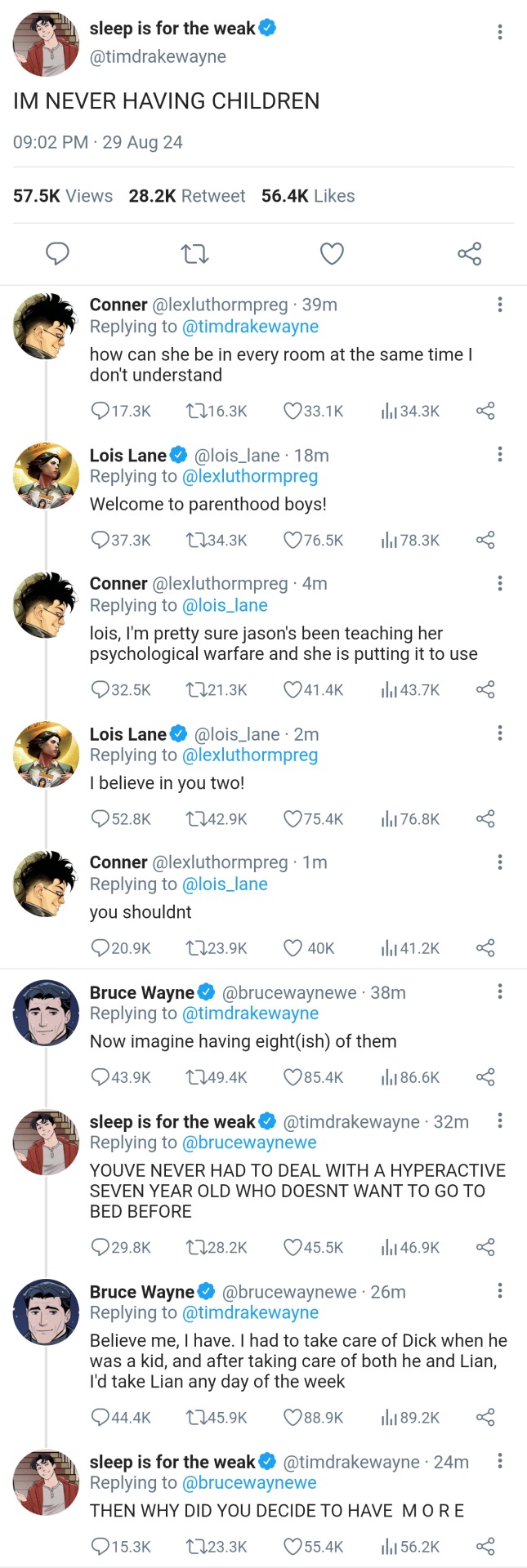Open the 56.4K Likes list
The height and width of the screenshot is (1568, 527).
point(308,196)
